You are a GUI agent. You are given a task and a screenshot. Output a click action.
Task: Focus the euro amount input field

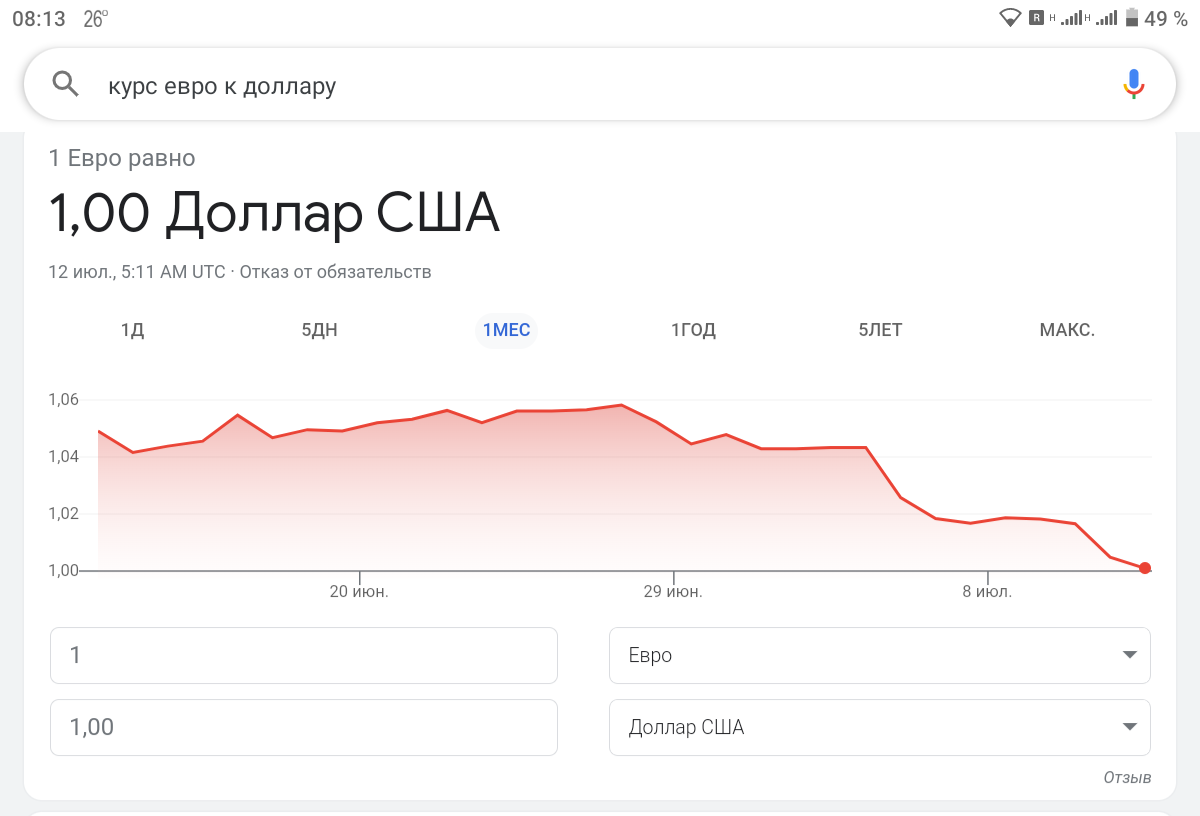pos(303,655)
